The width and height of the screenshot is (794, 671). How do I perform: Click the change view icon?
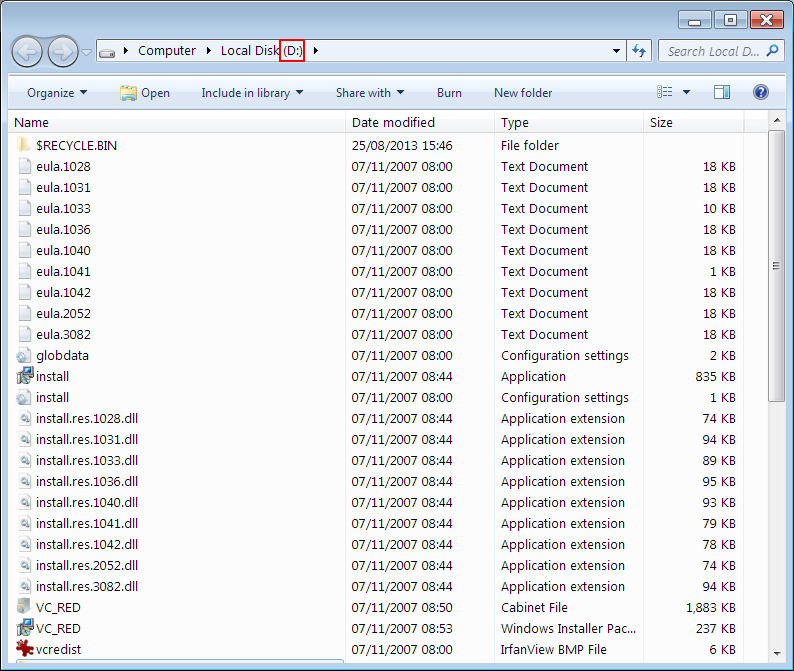tap(665, 92)
